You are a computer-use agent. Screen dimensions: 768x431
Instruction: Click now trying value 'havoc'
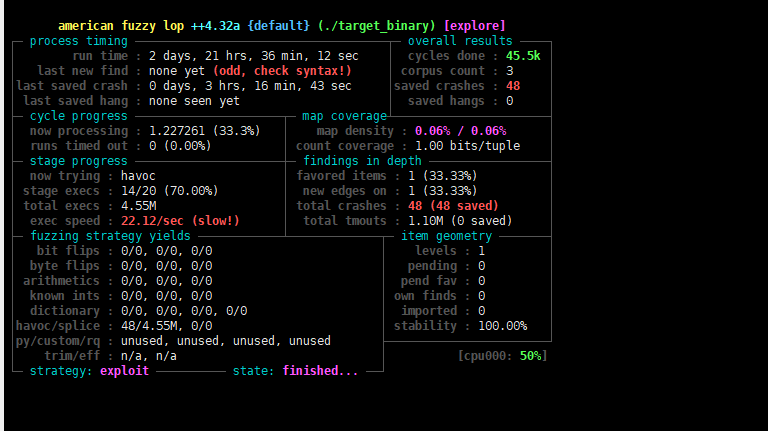pyautogui.click(x=138, y=176)
